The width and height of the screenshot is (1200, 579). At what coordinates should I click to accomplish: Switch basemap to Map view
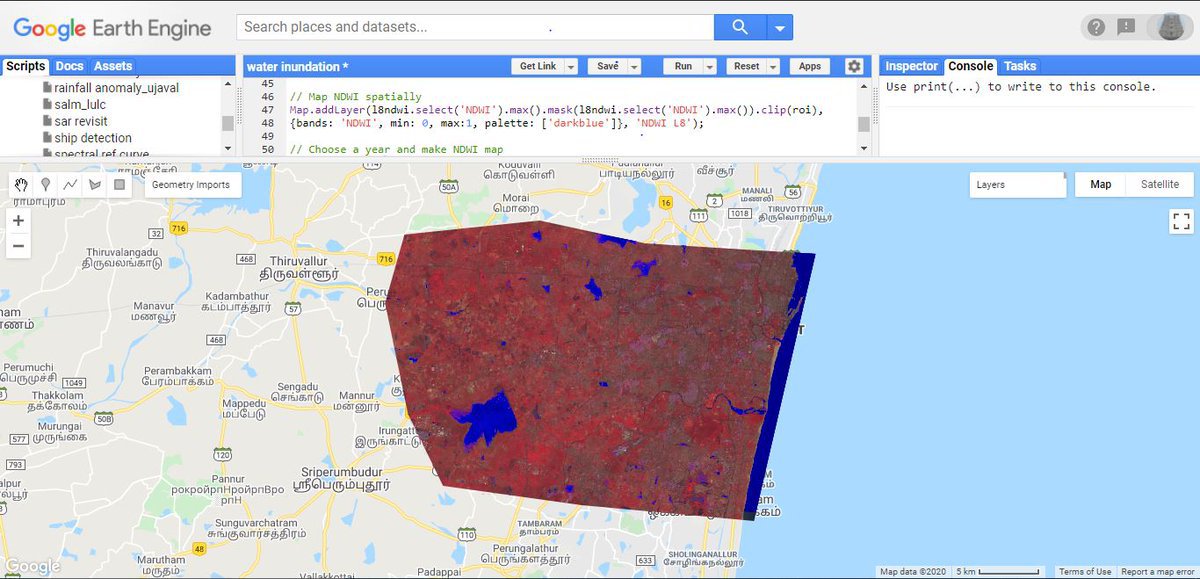pos(1100,185)
